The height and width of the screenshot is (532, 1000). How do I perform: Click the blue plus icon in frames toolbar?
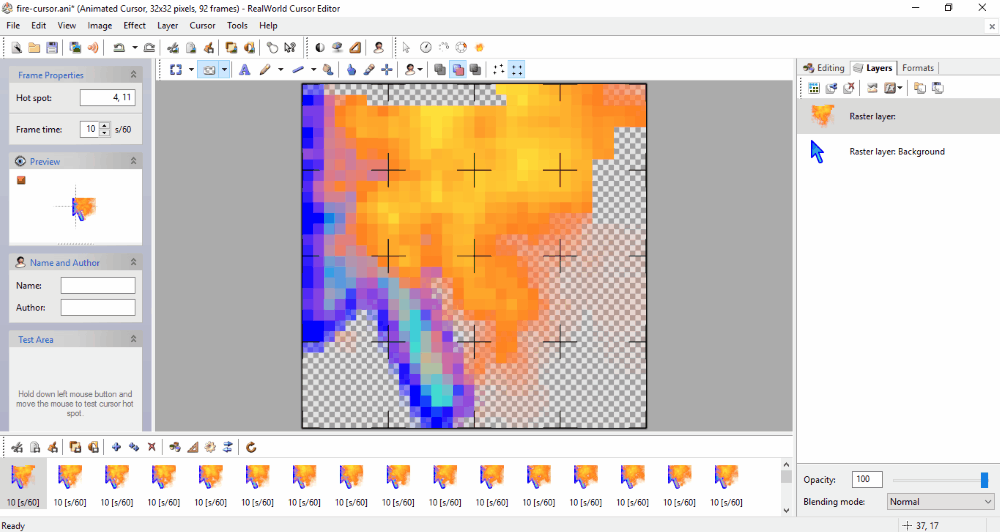(x=116, y=447)
